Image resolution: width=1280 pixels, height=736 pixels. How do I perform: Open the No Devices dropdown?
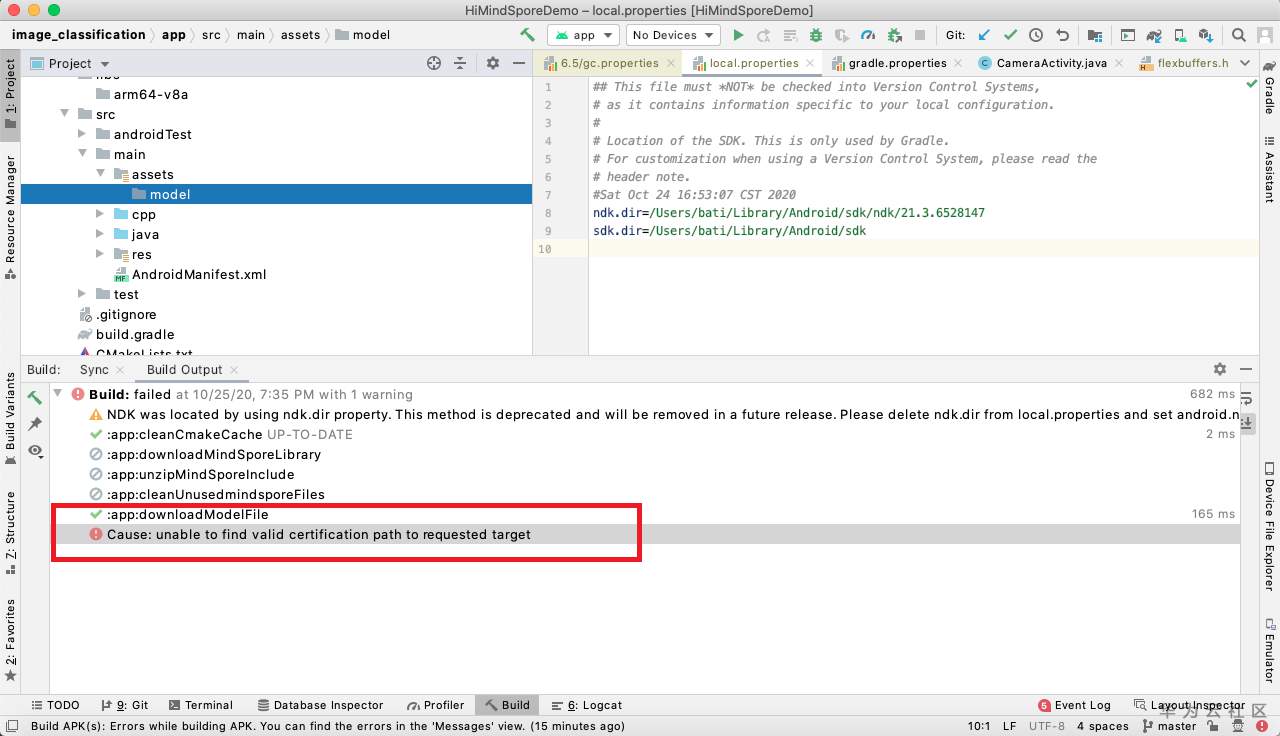tap(672, 35)
